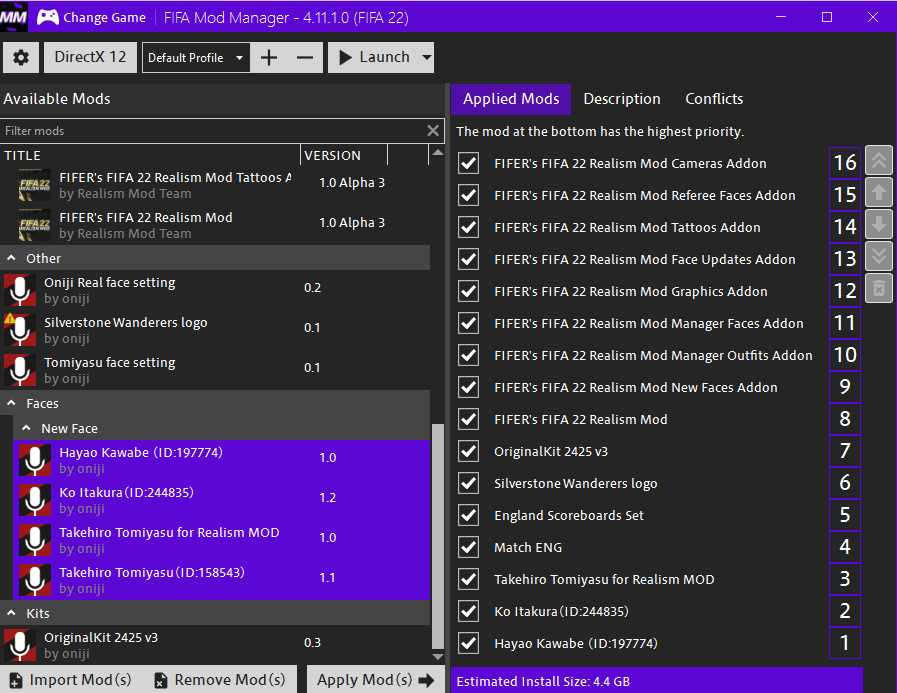
Task: Open the Default Profile dropdown
Action: click(196, 57)
